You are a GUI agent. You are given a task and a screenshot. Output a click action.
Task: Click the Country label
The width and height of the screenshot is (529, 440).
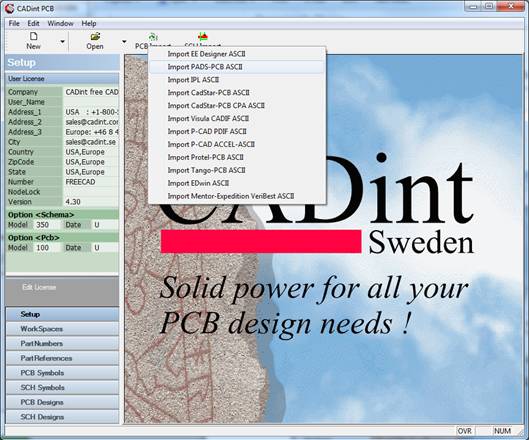[x=21, y=152]
